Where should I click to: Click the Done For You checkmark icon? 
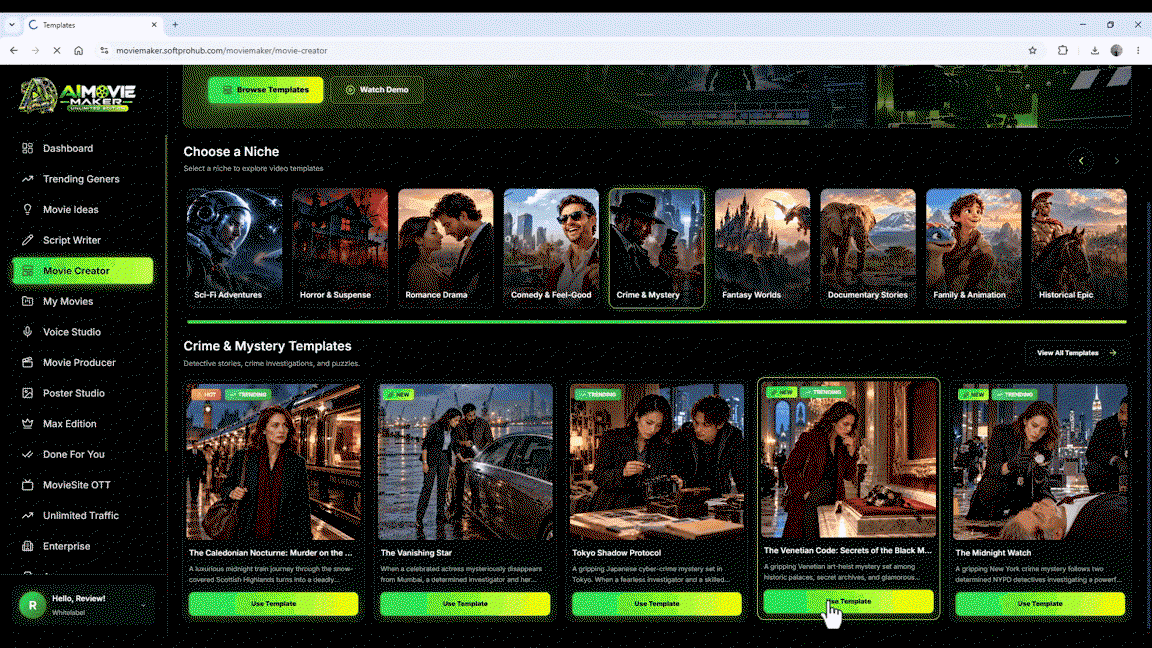(27, 454)
